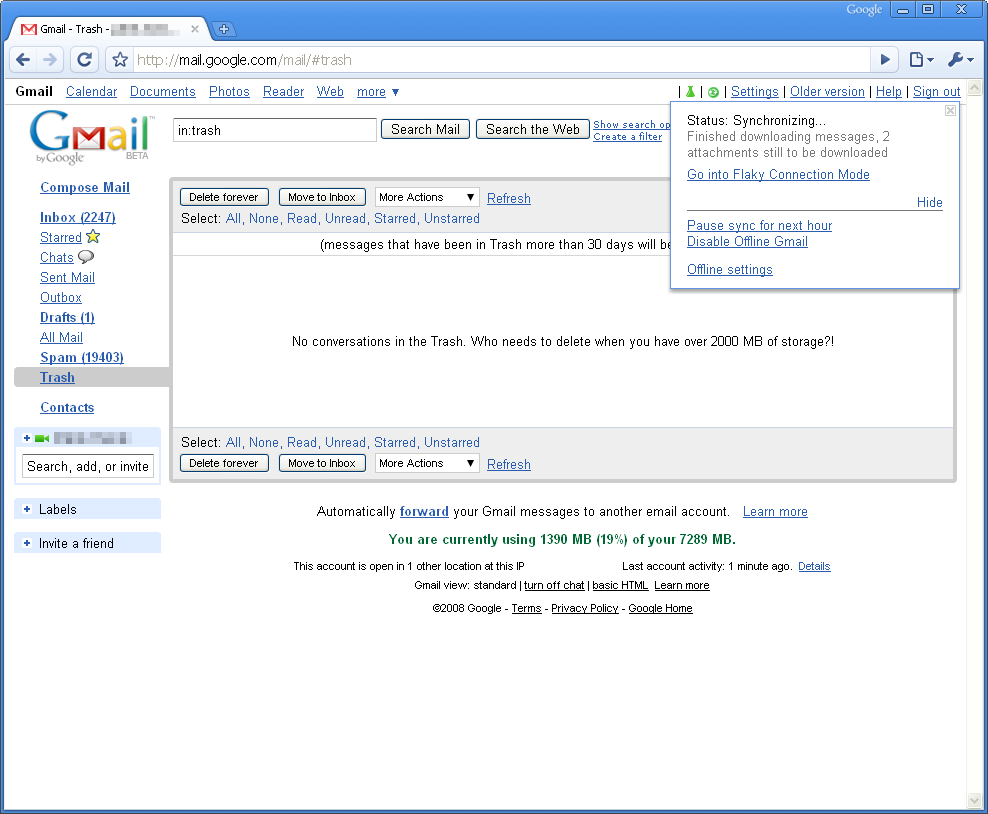
Task: Close the Gmail - Trash tab
Action: click(x=195, y=29)
